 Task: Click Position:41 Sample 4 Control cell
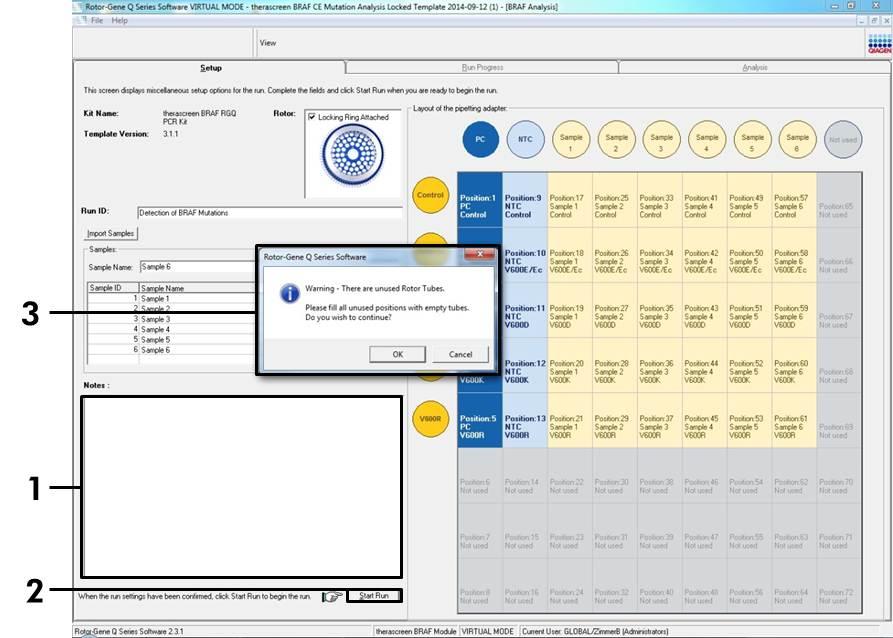pos(705,200)
